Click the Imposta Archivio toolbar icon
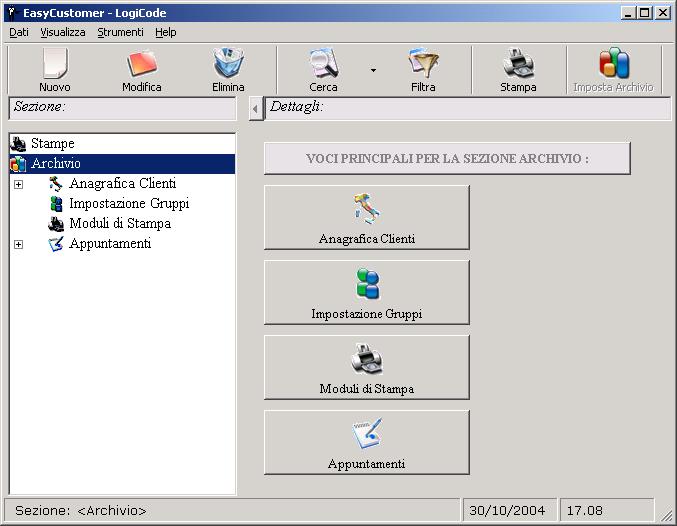The height and width of the screenshot is (526, 677). (613, 65)
